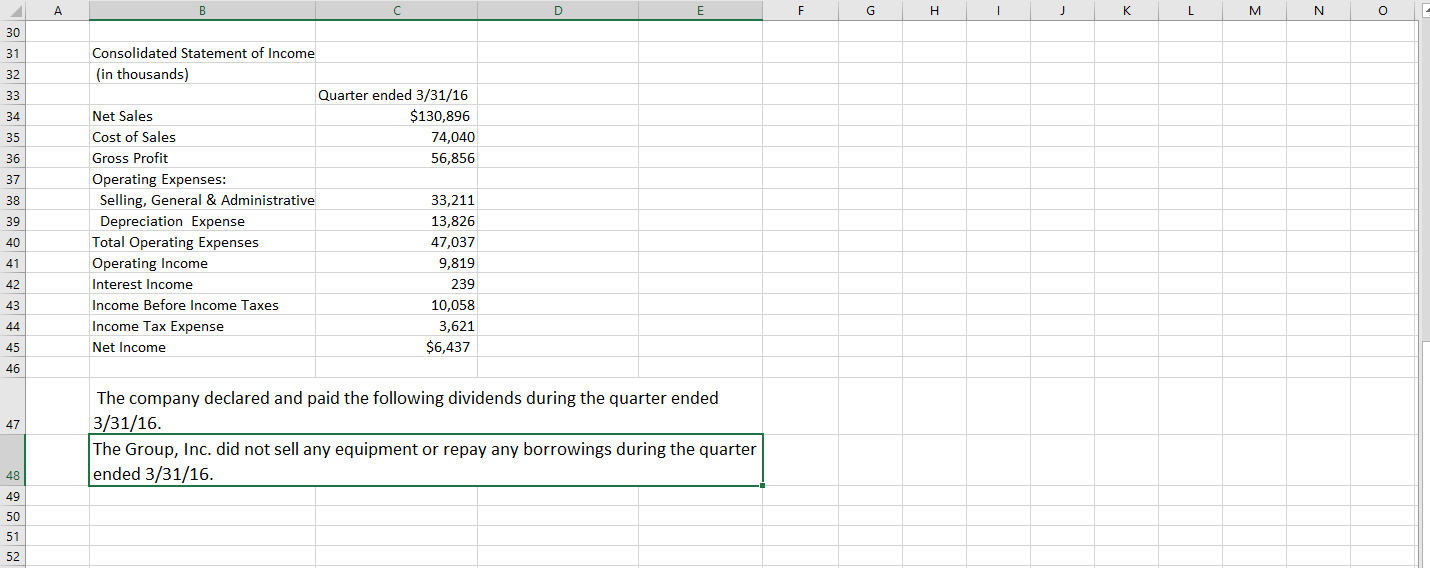Click the 'Depreciation Expense' cell
Screen dimensions: 1430x568
202,221
